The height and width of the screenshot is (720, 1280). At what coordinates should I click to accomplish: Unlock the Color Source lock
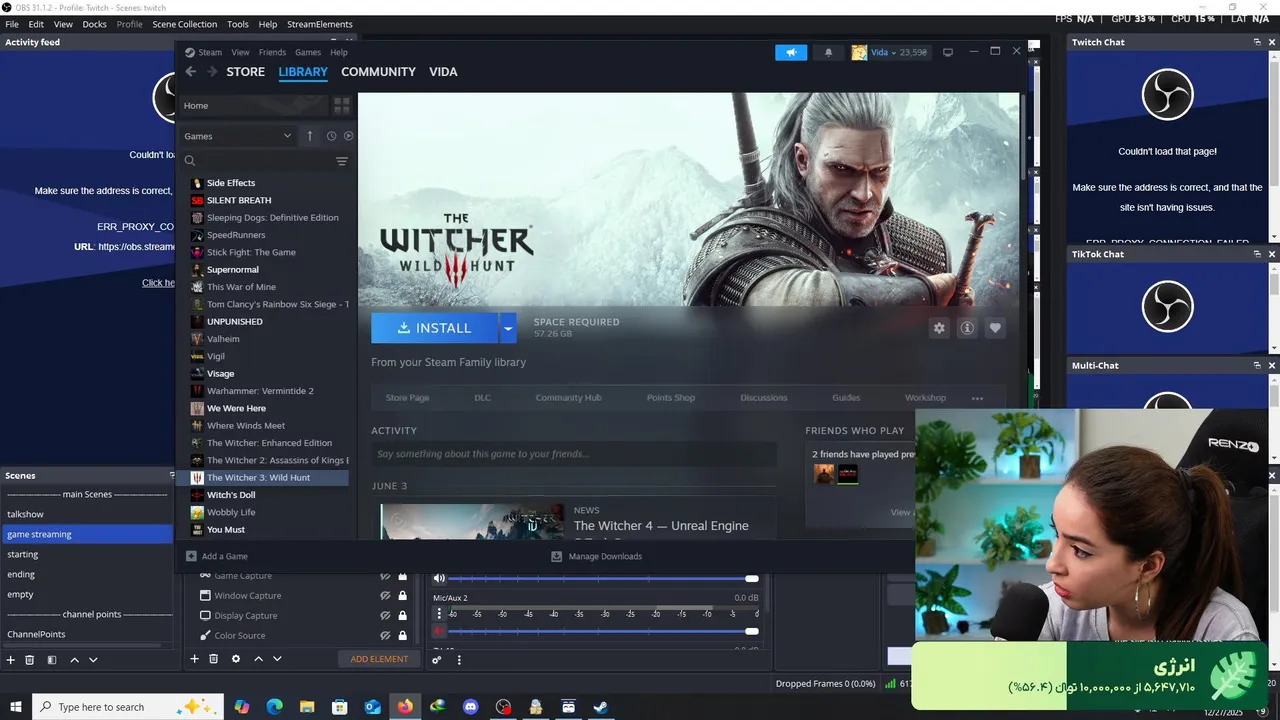tap(402, 636)
